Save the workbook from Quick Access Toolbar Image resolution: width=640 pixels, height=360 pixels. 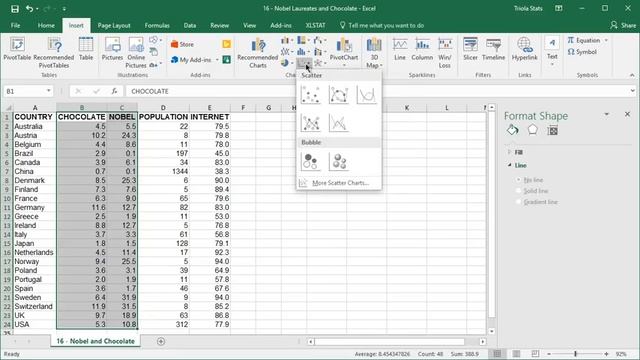click(15, 9)
